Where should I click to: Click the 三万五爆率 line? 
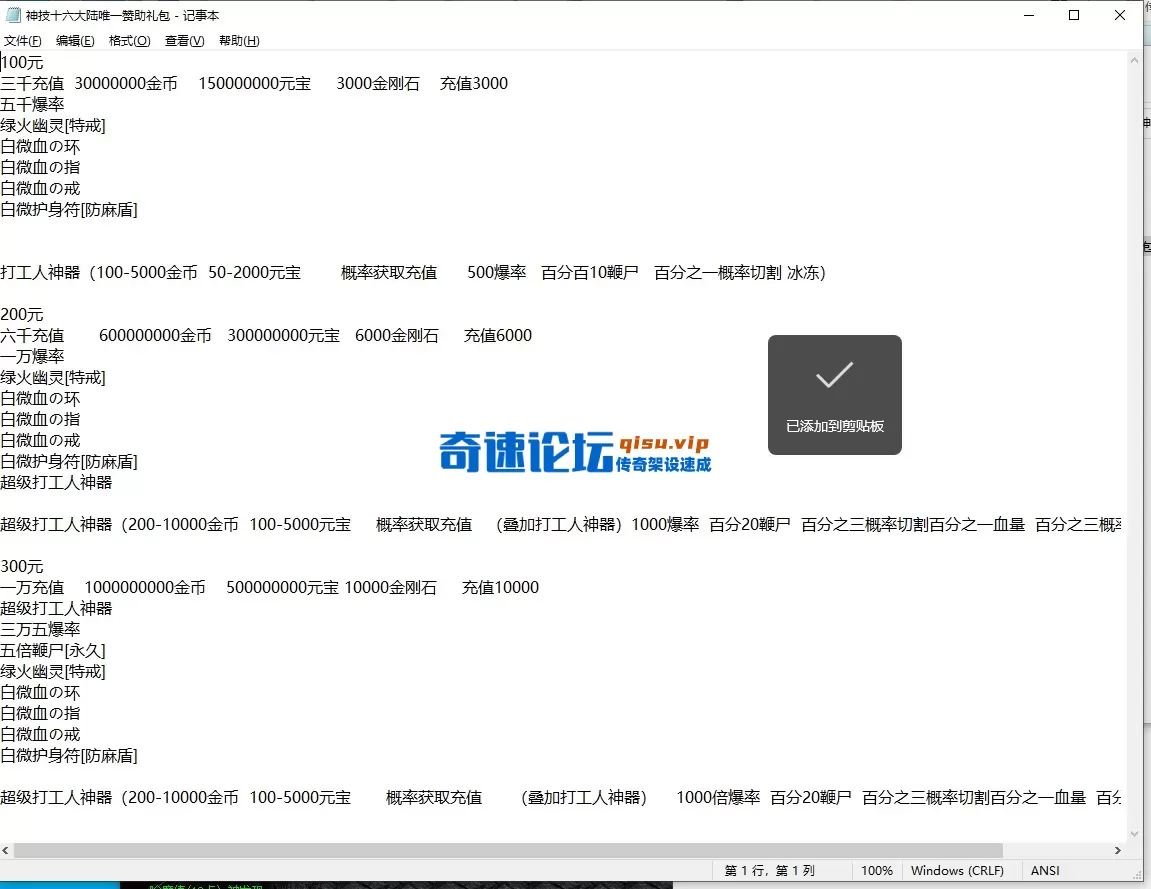coord(40,629)
